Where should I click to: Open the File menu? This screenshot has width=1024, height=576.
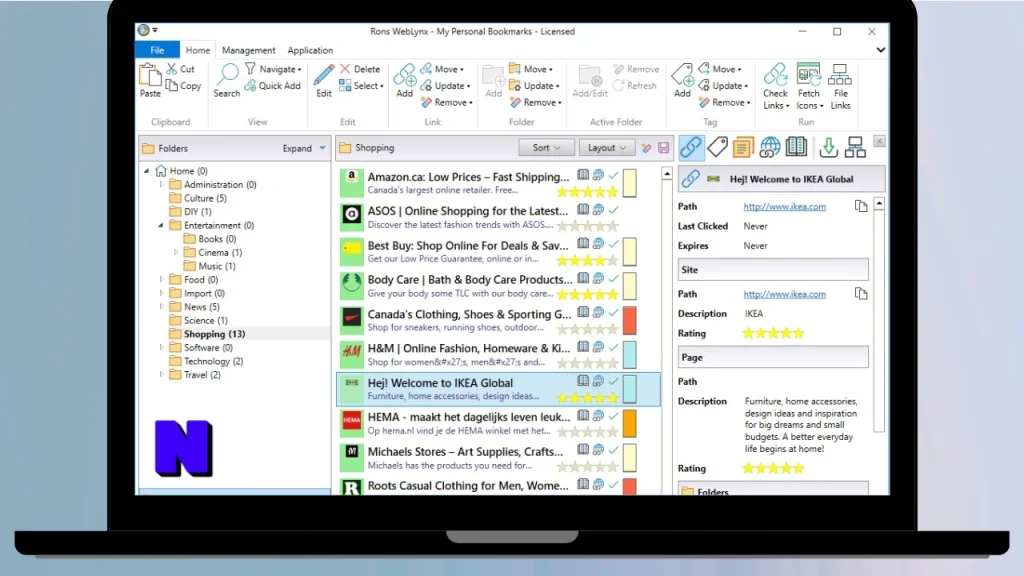tap(157, 50)
